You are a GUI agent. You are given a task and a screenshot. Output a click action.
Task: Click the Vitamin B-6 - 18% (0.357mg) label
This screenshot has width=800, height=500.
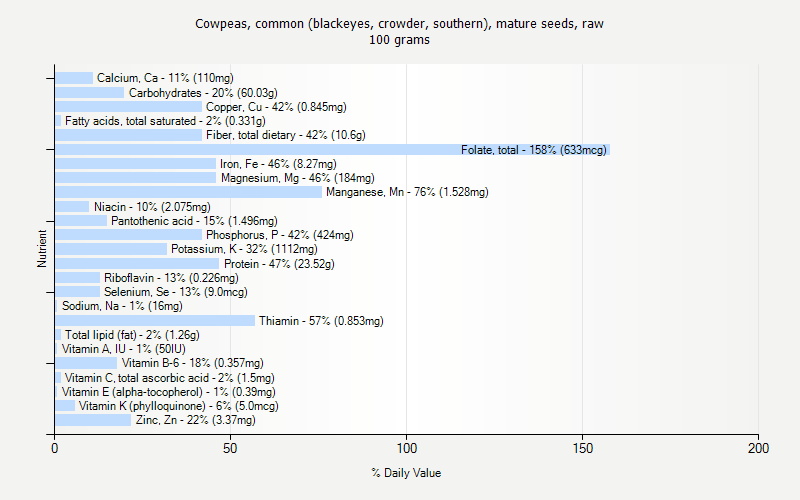[192, 363]
